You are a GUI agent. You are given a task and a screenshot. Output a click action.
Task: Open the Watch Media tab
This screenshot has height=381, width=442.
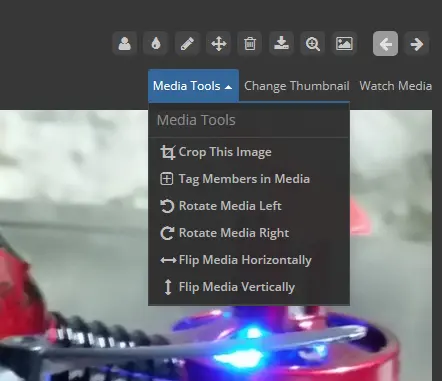395,86
